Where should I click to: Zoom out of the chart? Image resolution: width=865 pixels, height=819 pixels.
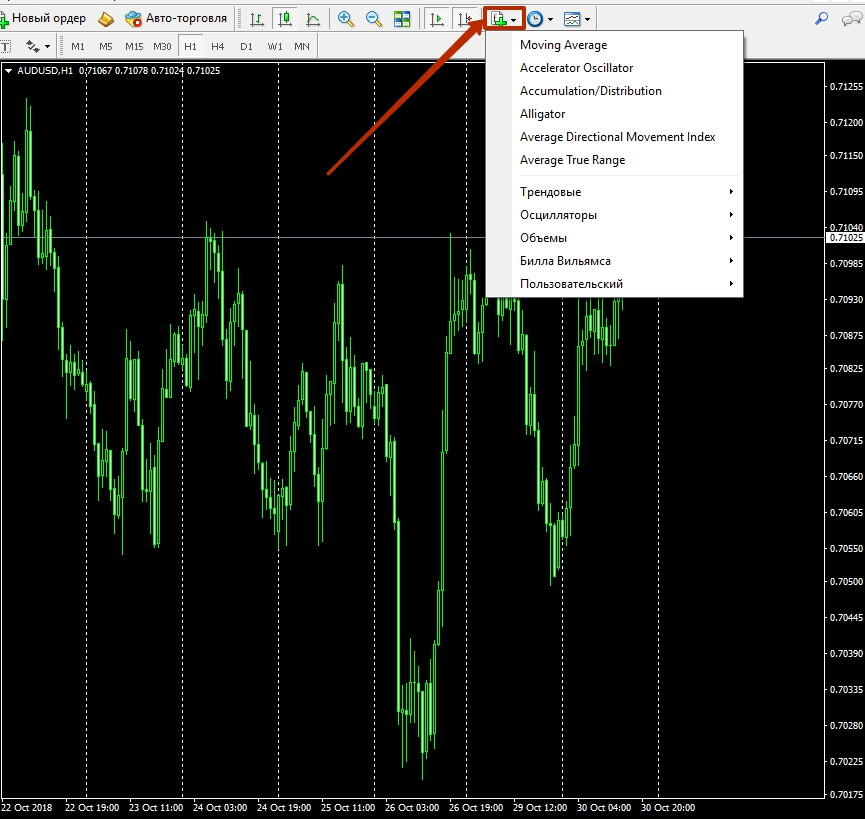coord(374,18)
